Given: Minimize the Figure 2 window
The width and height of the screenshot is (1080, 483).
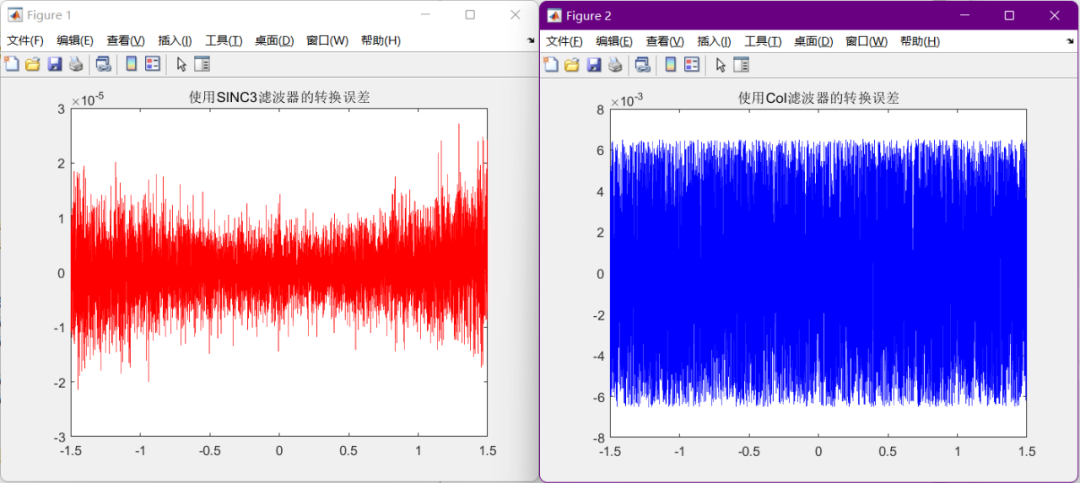Looking at the screenshot, I should tap(966, 15).
